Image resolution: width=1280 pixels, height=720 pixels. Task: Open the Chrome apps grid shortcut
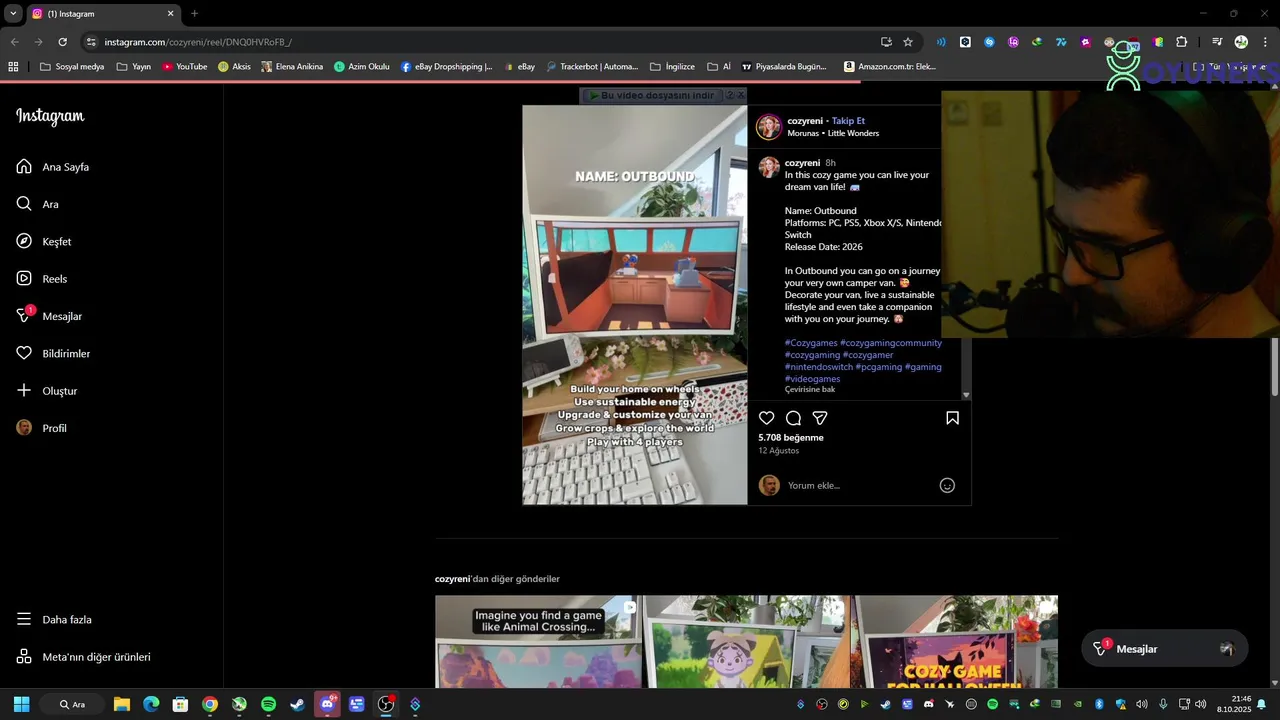13,67
